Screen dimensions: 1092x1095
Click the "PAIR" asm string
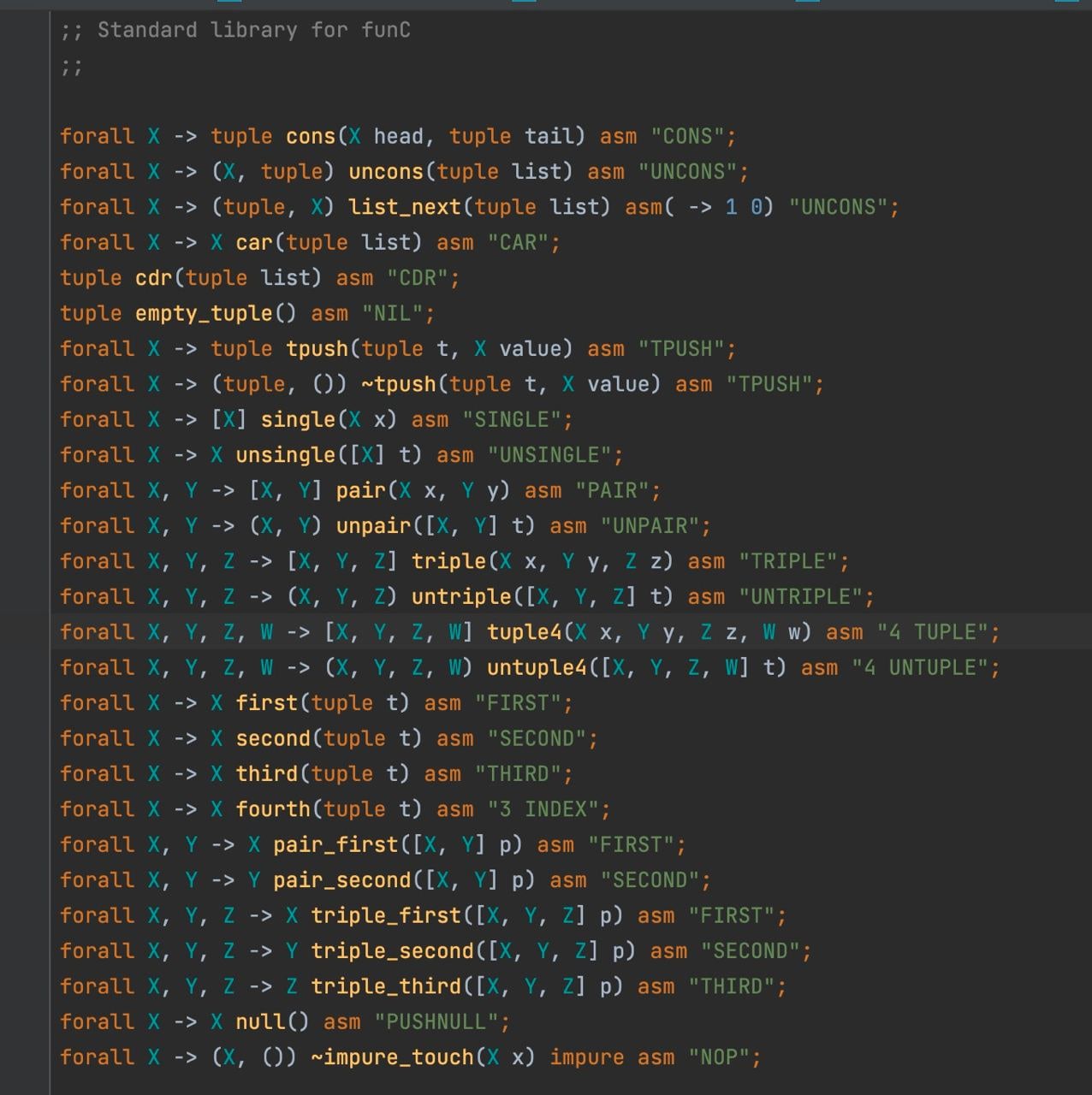tap(613, 491)
